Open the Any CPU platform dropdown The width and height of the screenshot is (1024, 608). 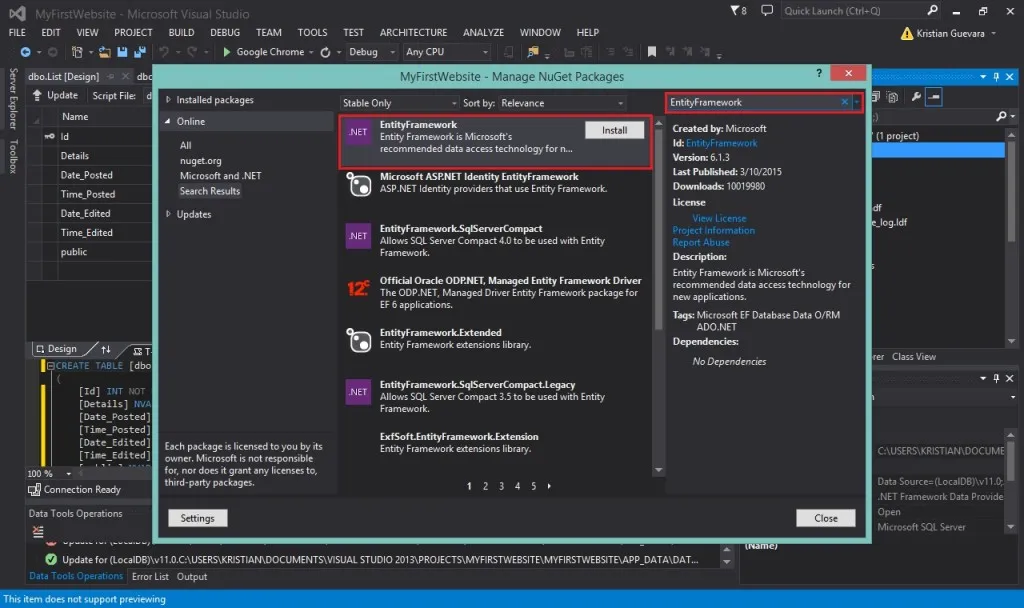coord(446,52)
